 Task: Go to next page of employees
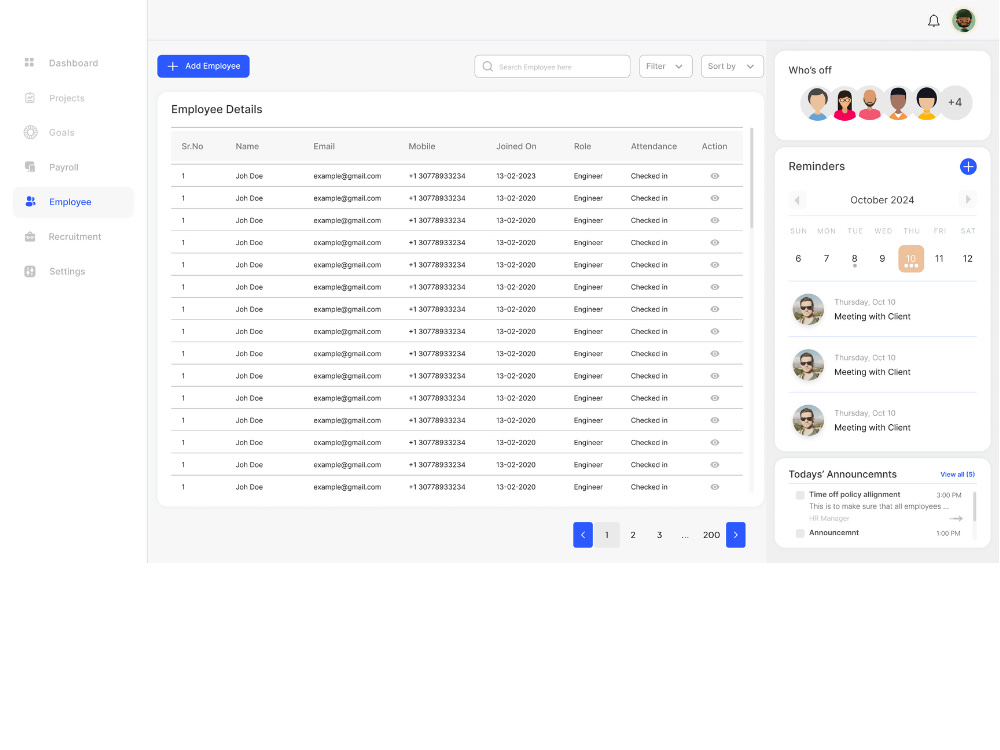click(735, 535)
